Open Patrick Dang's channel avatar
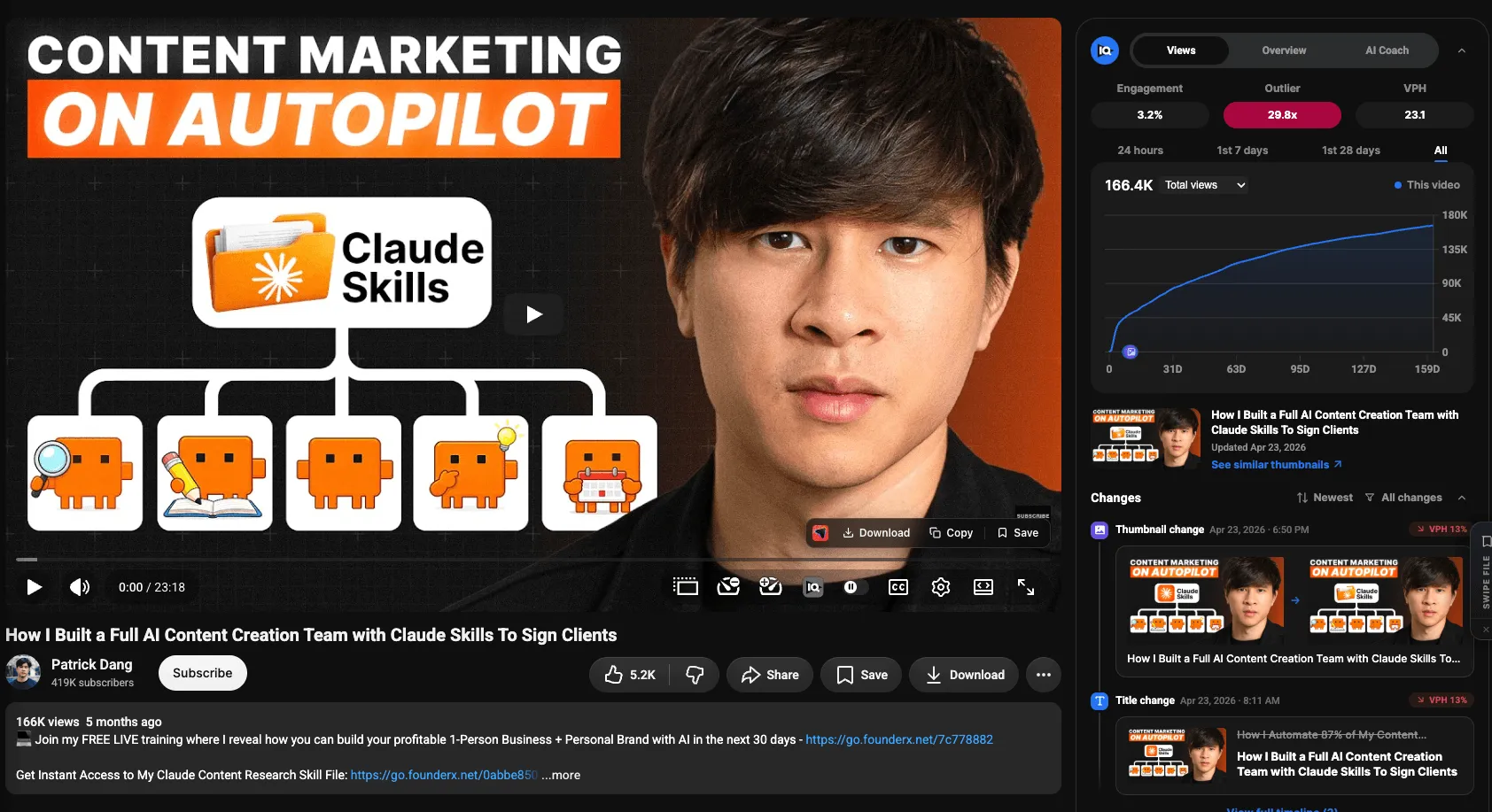The width and height of the screenshot is (1492, 812). [23, 673]
